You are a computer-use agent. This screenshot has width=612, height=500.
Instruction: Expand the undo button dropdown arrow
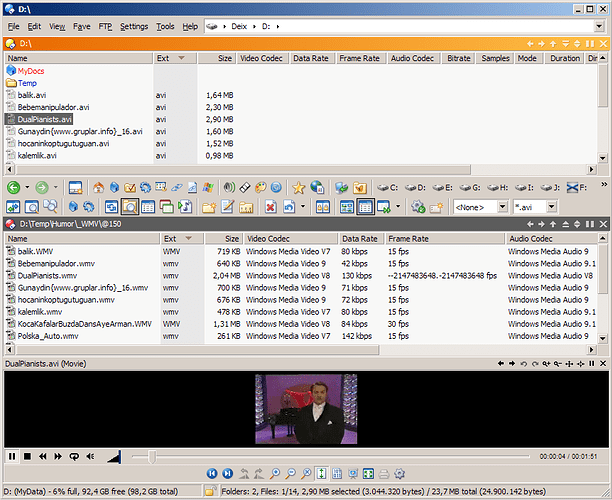pyautogui.click(x=302, y=206)
